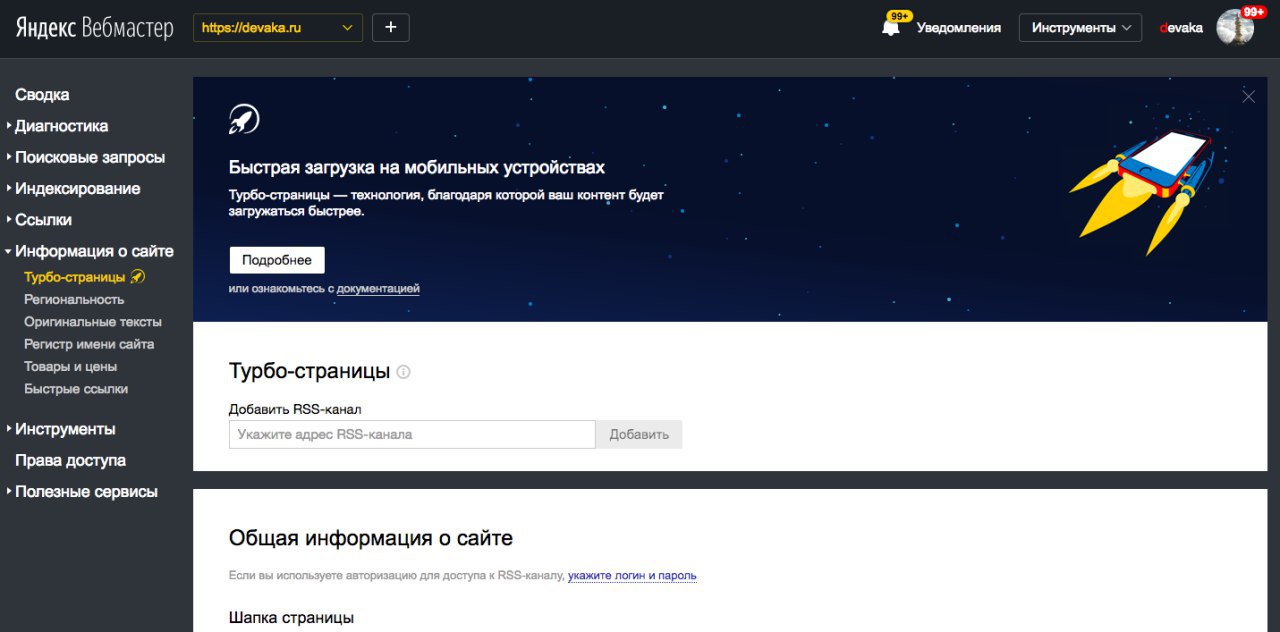Open Оригинальные тексты sidebar item
This screenshot has width=1280, height=632.
pos(93,322)
